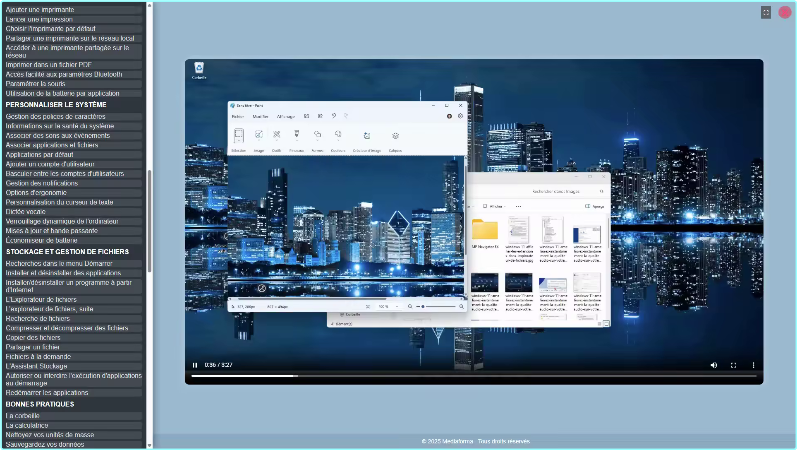Open the zoom percentage dropdown in Paint
The image size is (797, 450).
click(x=388, y=307)
